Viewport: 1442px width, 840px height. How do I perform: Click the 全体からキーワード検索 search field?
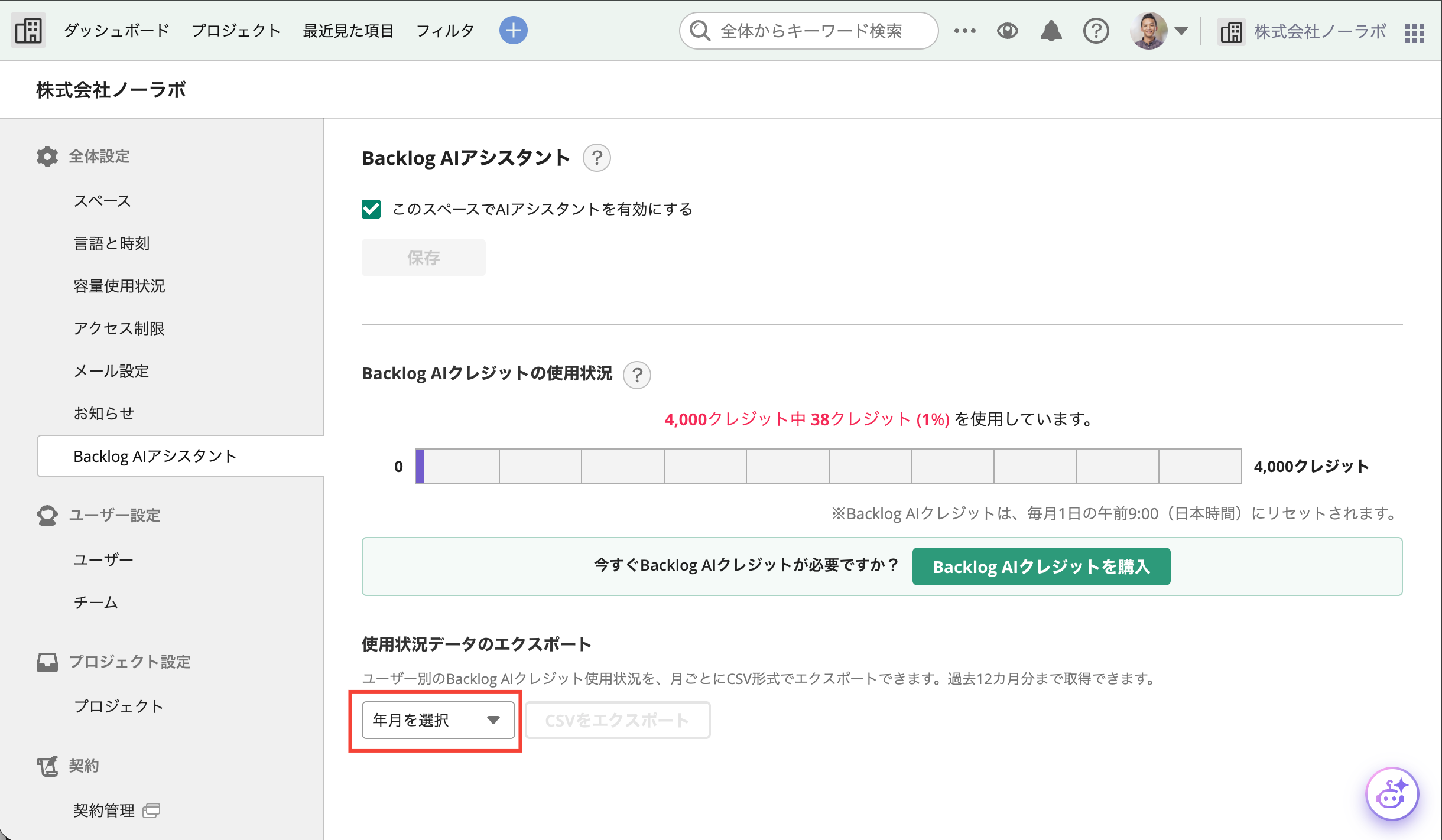pos(808,31)
